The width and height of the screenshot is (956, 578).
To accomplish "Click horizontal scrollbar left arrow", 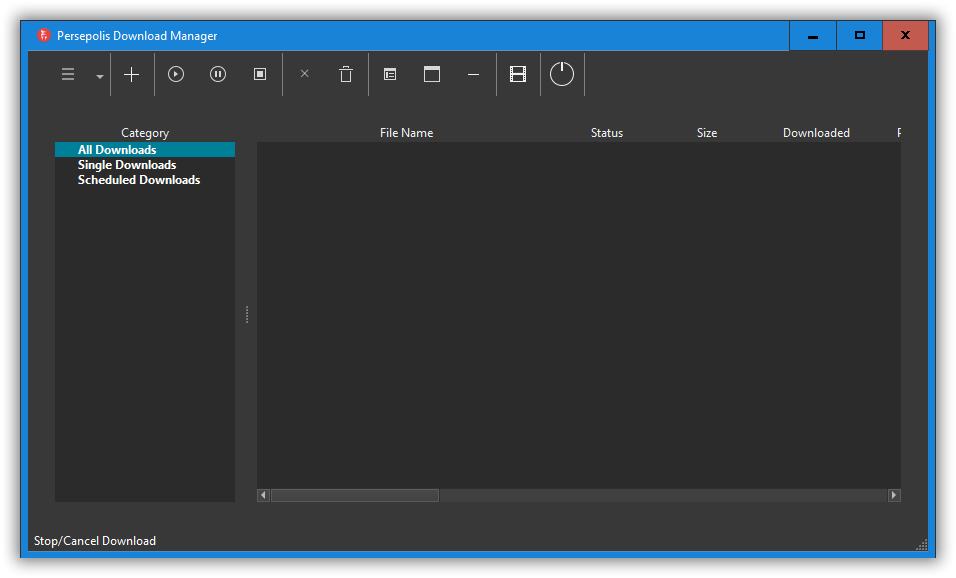I will point(263,495).
